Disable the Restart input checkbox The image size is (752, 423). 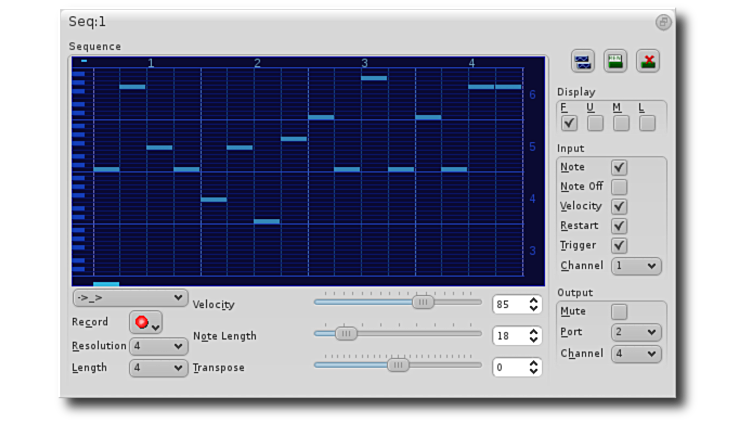619,226
